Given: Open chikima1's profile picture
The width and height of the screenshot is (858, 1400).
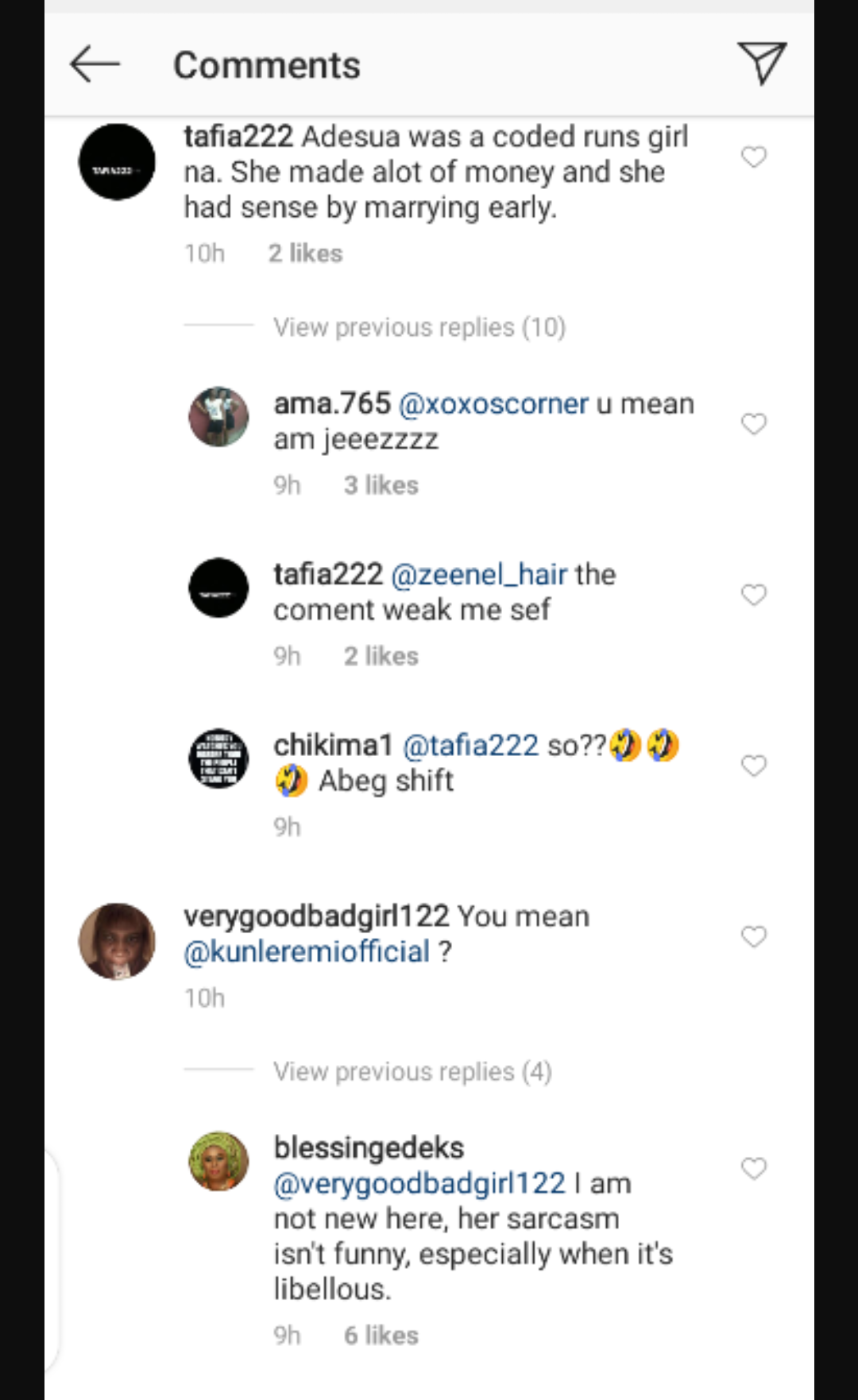Looking at the screenshot, I should (218, 758).
